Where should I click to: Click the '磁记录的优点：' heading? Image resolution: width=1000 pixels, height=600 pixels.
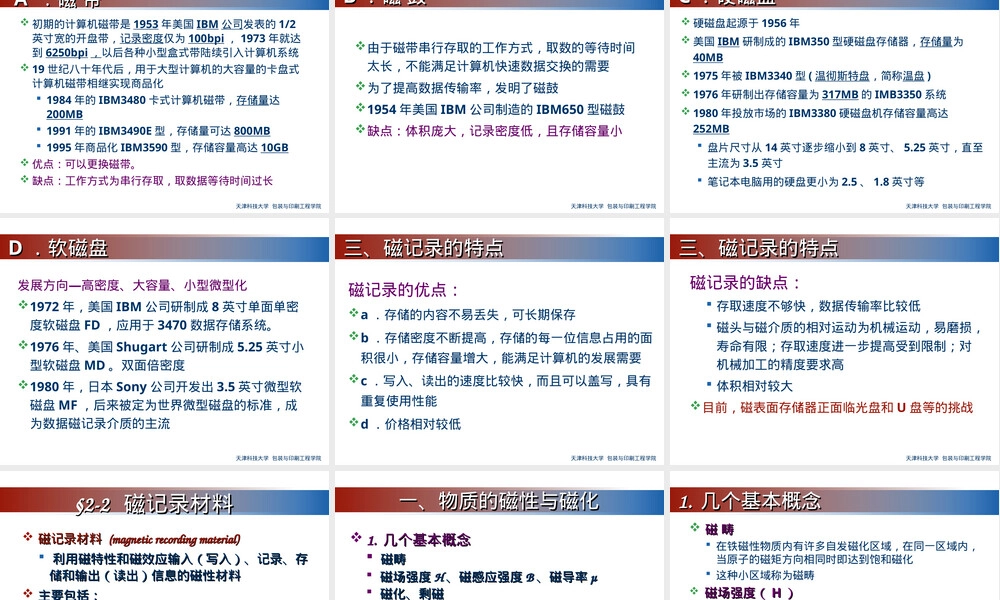(x=404, y=290)
